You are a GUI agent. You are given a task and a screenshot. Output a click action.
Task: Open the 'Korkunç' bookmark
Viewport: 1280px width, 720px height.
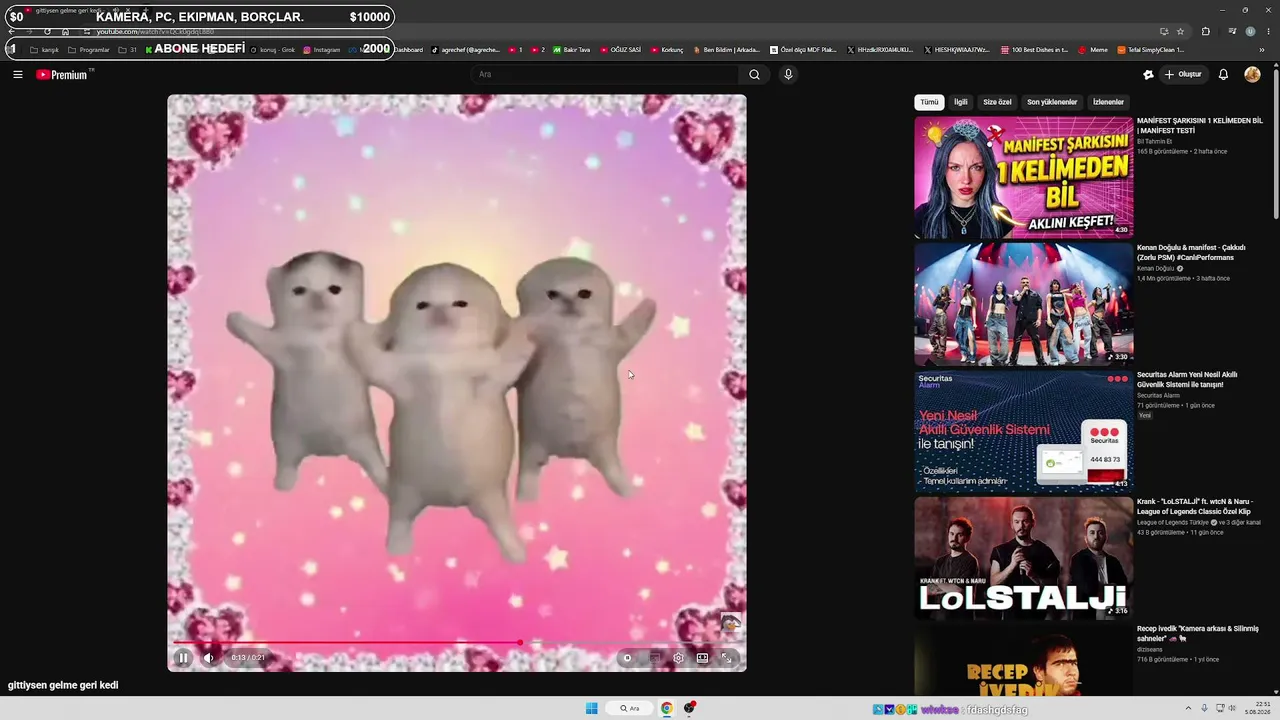click(667, 49)
